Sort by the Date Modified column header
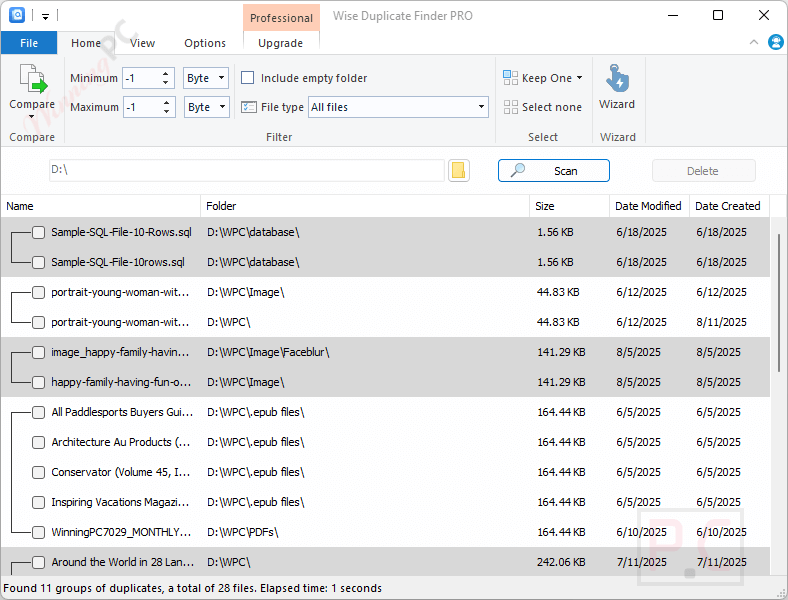The height and width of the screenshot is (600, 788). click(x=649, y=206)
